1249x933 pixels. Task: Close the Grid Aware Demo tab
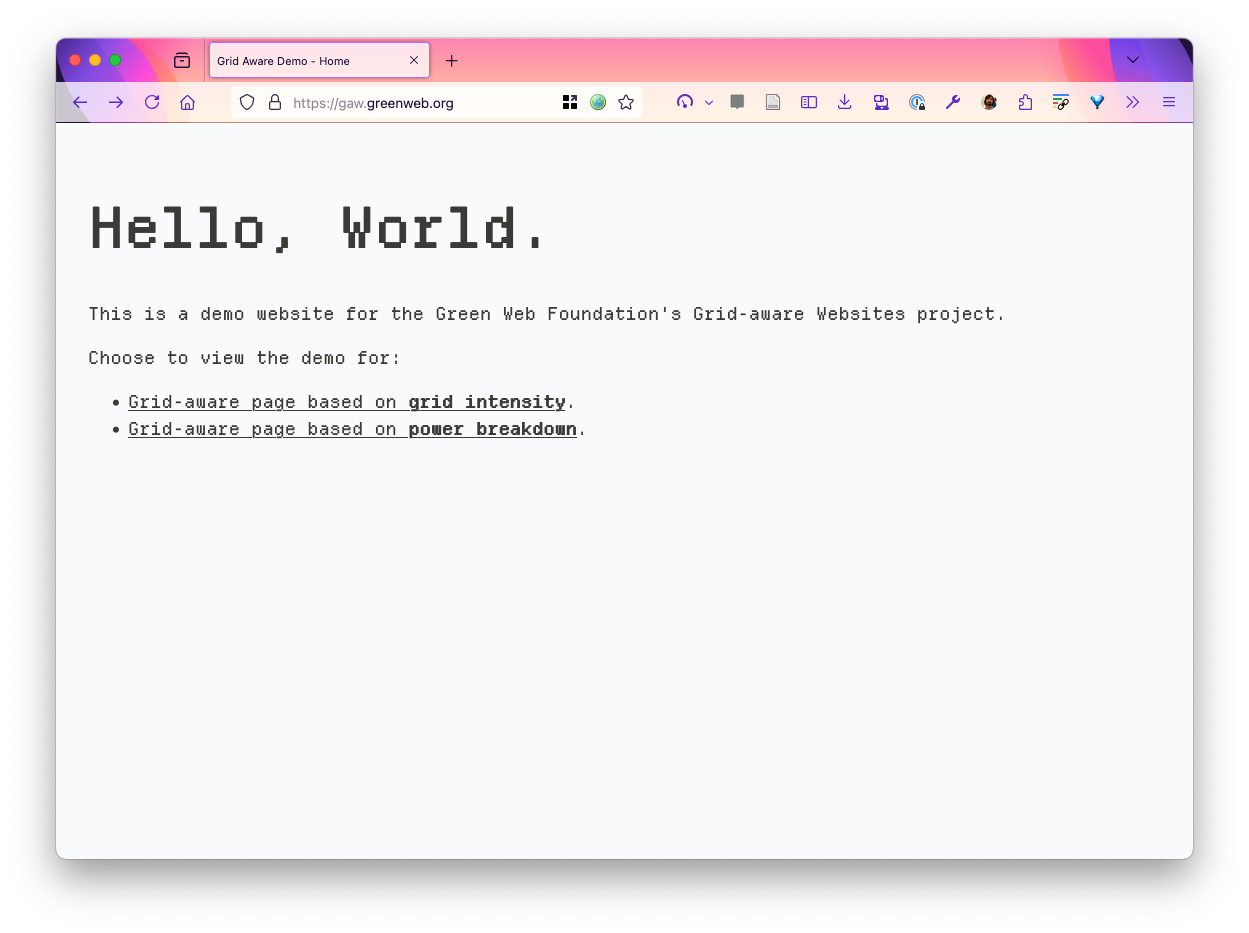414,60
